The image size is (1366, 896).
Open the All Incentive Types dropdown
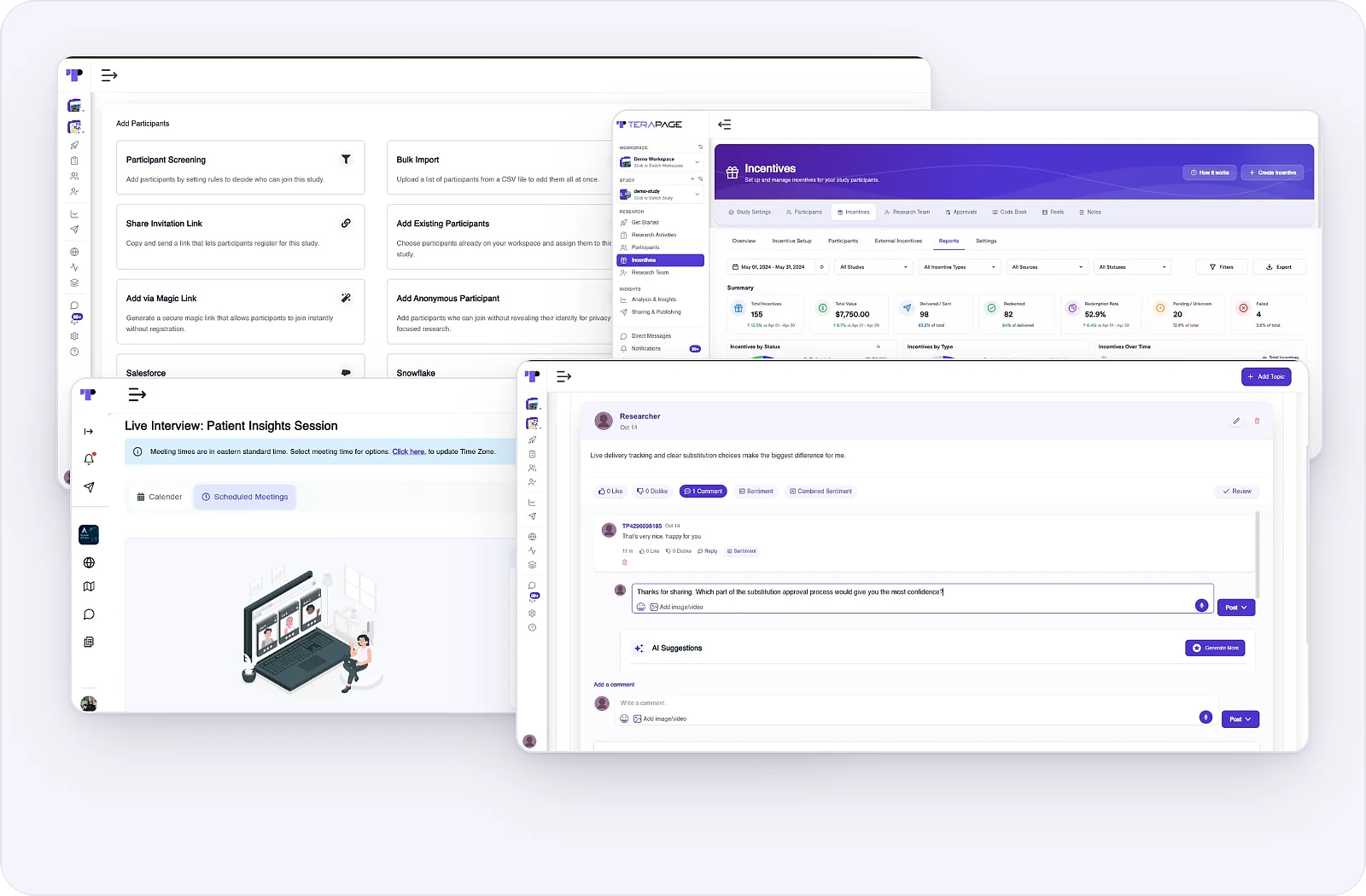[x=959, y=267]
